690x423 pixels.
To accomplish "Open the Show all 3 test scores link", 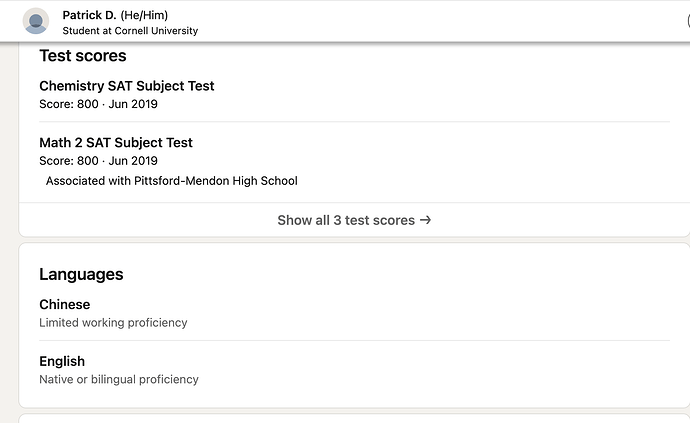I will (346, 220).
